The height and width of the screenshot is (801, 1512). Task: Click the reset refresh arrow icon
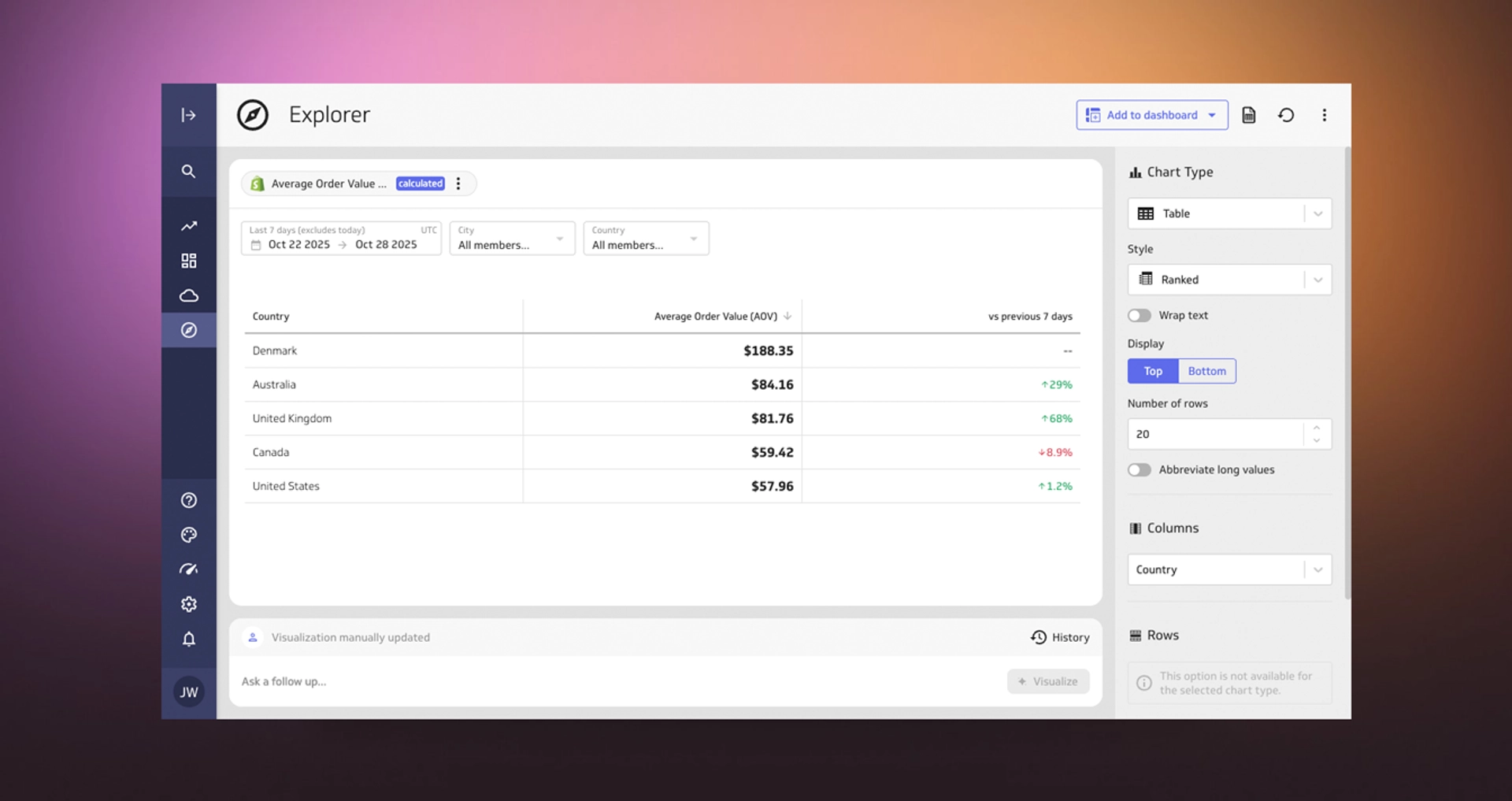[x=1286, y=115]
